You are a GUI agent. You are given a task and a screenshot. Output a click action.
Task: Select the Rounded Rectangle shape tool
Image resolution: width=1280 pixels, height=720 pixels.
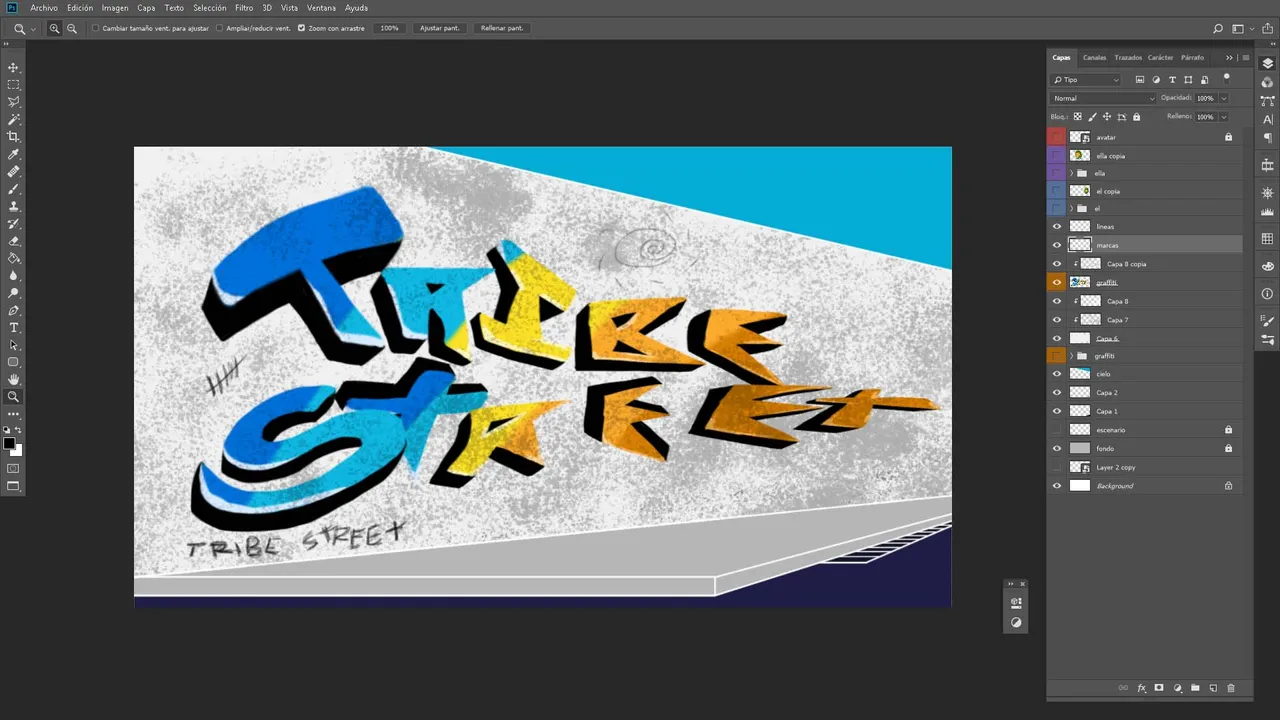click(x=13, y=362)
